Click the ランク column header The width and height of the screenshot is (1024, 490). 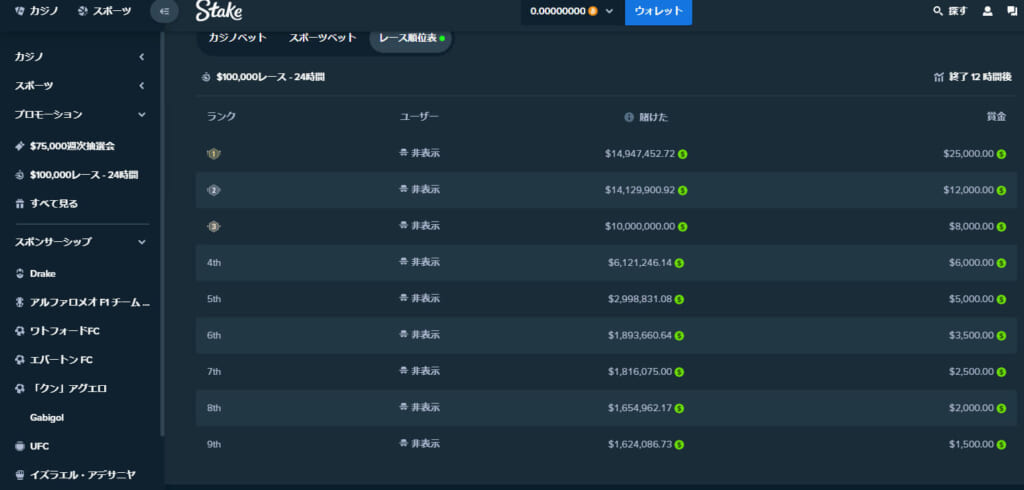click(x=221, y=117)
